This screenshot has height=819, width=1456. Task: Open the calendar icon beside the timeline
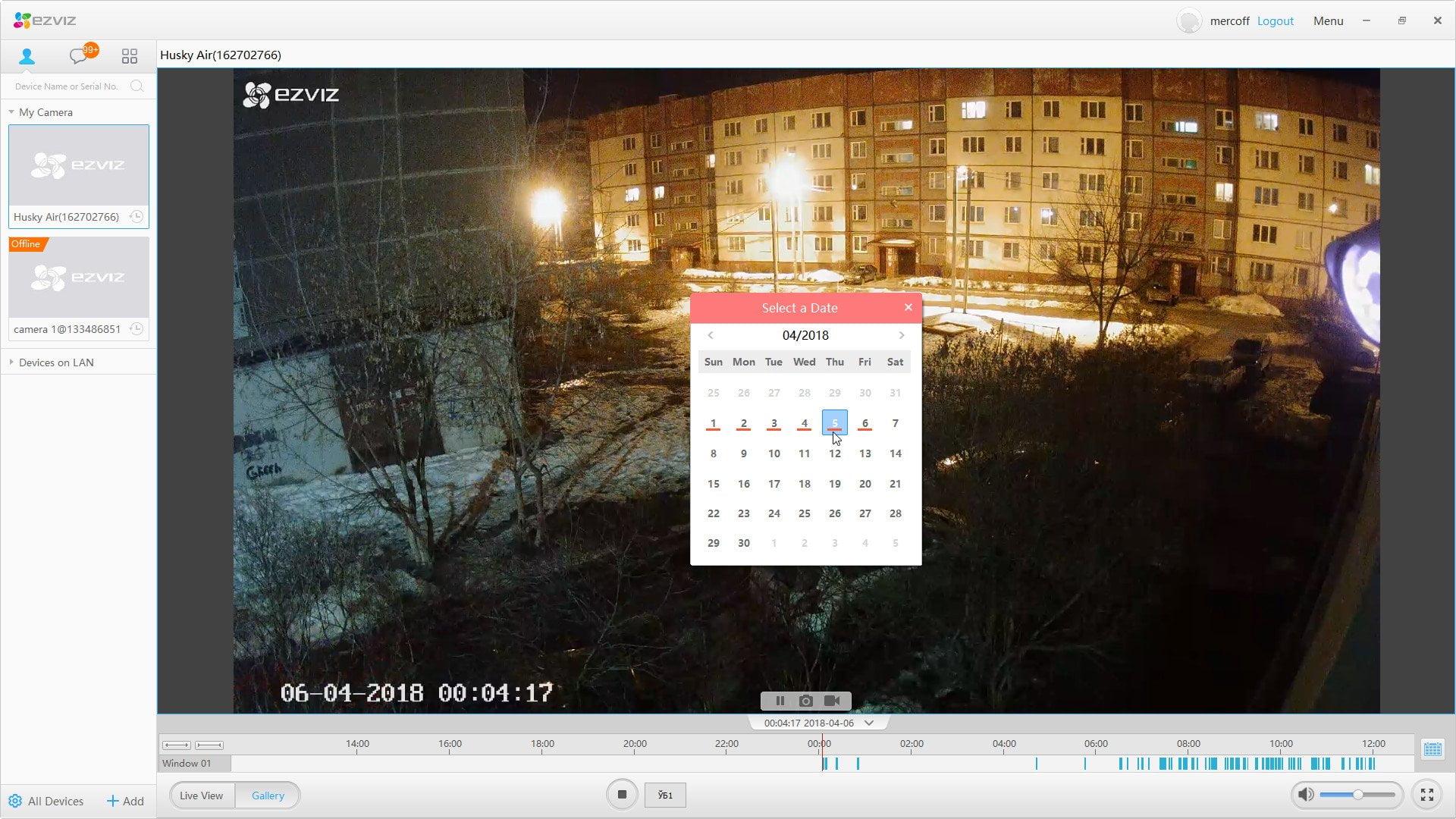pyautogui.click(x=1432, y=749)
